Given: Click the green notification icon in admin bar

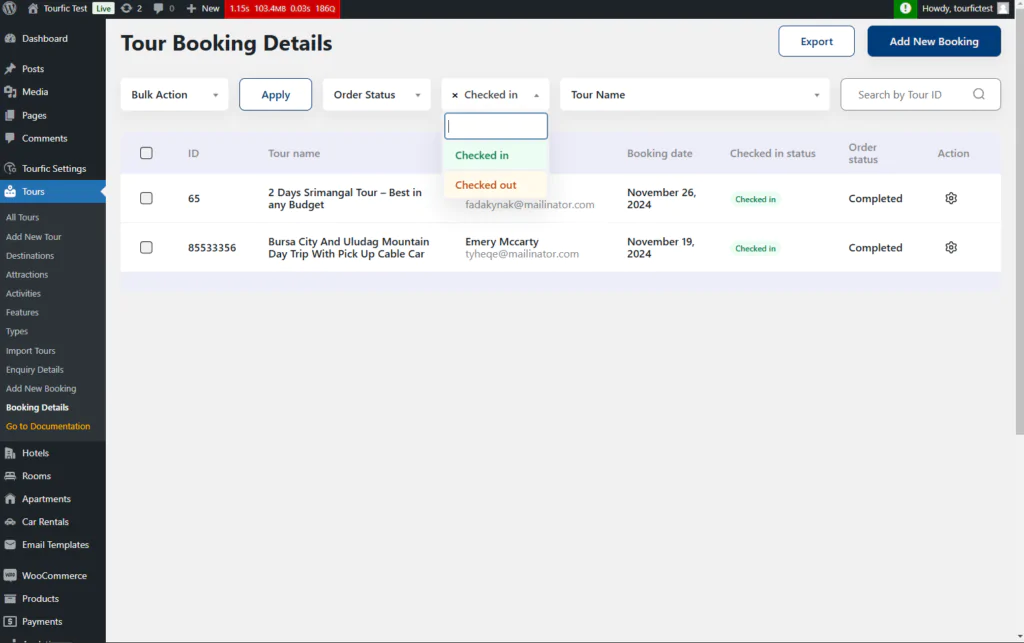Looking at the screenshot, I should 905,8.
